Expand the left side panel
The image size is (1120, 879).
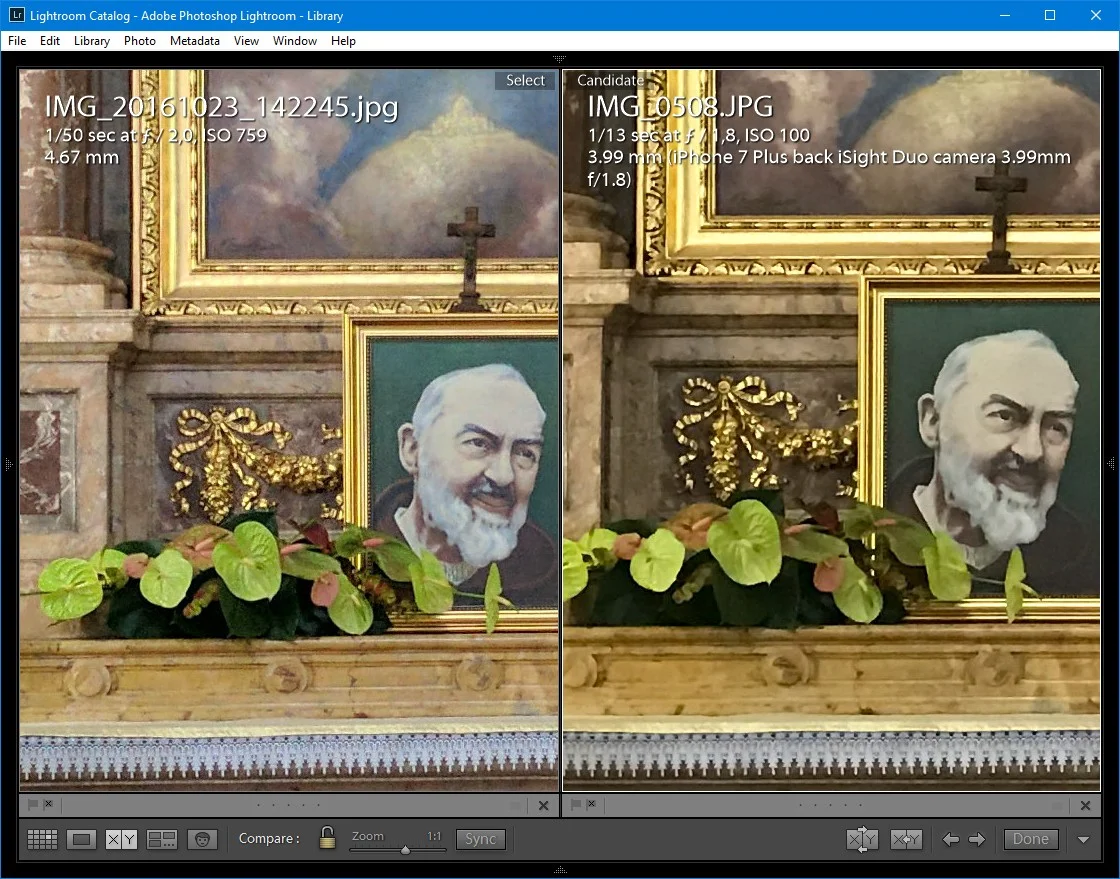[9, 464]
